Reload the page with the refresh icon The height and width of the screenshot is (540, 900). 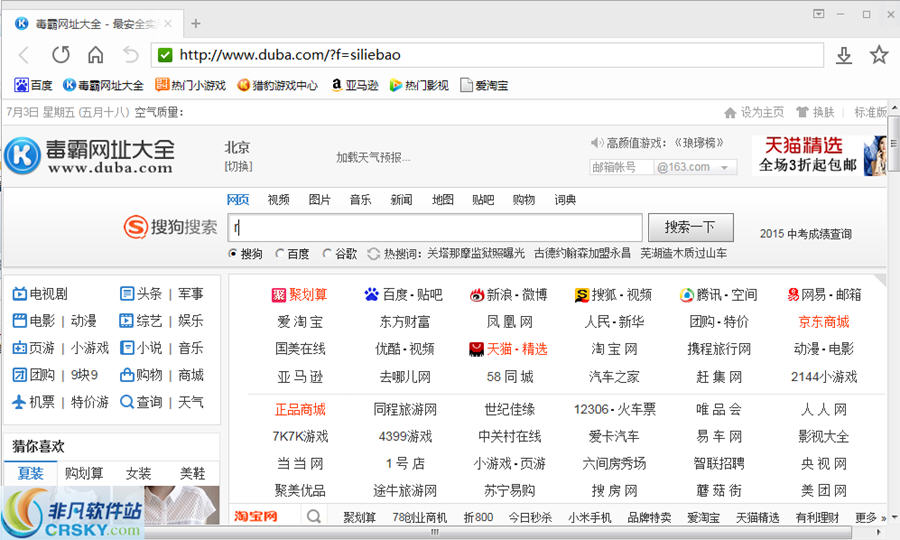61,55
